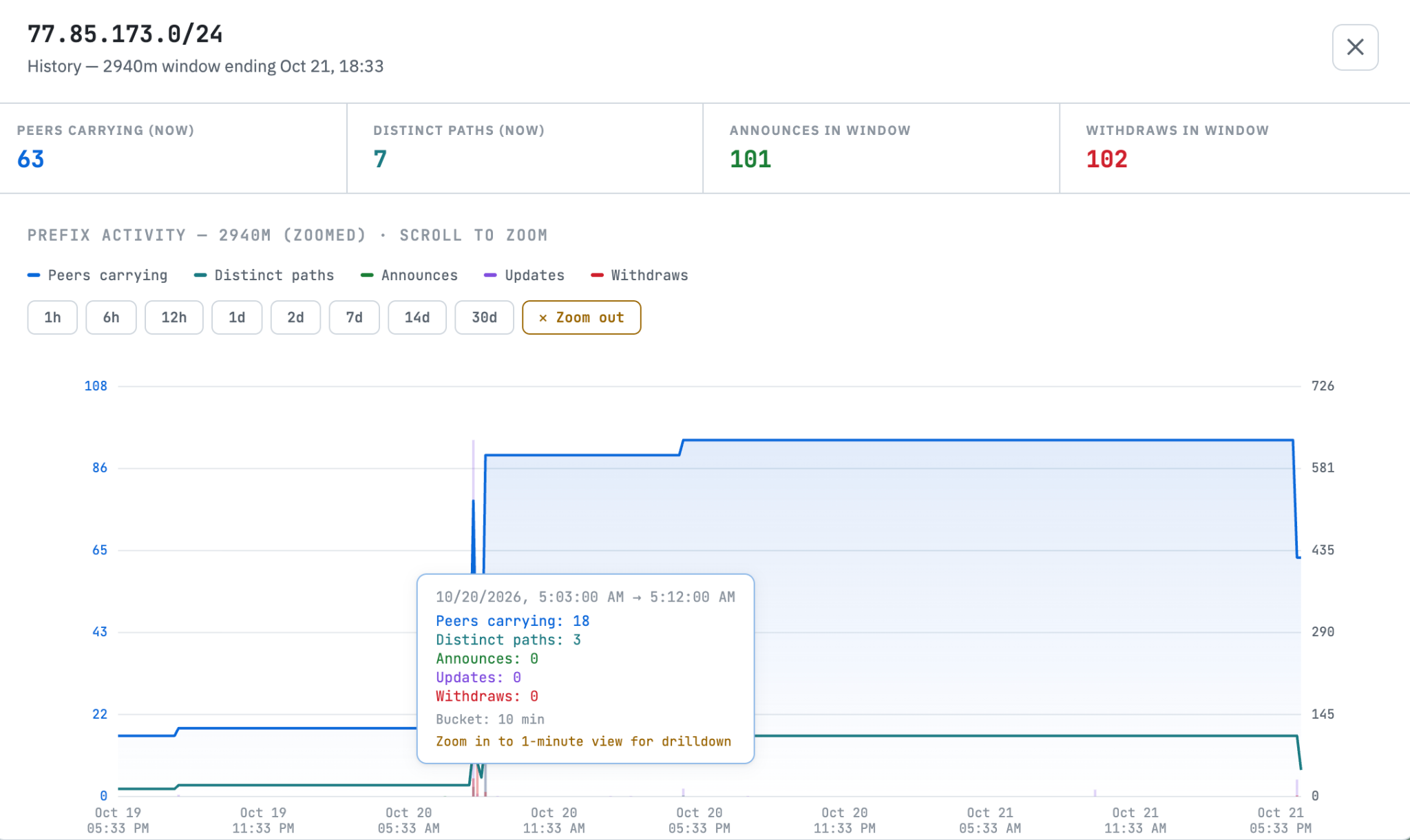Viewport: 1410px width, 840px height.
Task: Set the range to 7d
Action: (x=354, y=317)
